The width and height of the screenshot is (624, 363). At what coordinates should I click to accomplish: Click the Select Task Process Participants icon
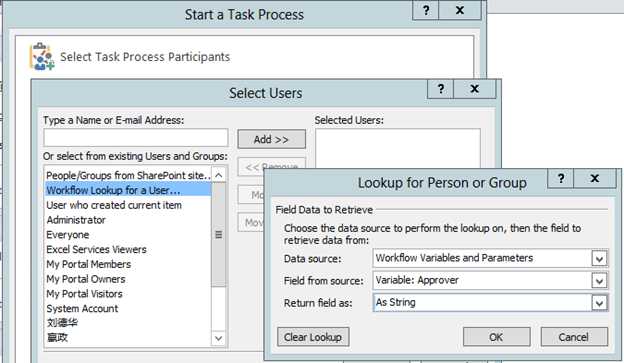click(x=41, y=57)
